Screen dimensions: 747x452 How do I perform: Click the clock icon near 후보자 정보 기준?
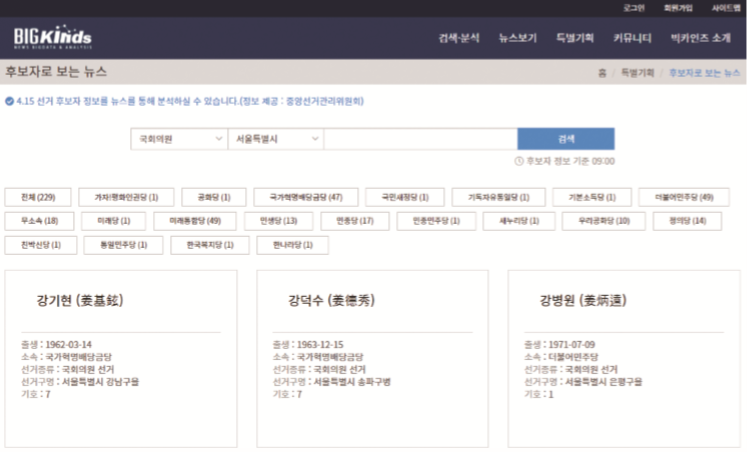tap(519, 161)
